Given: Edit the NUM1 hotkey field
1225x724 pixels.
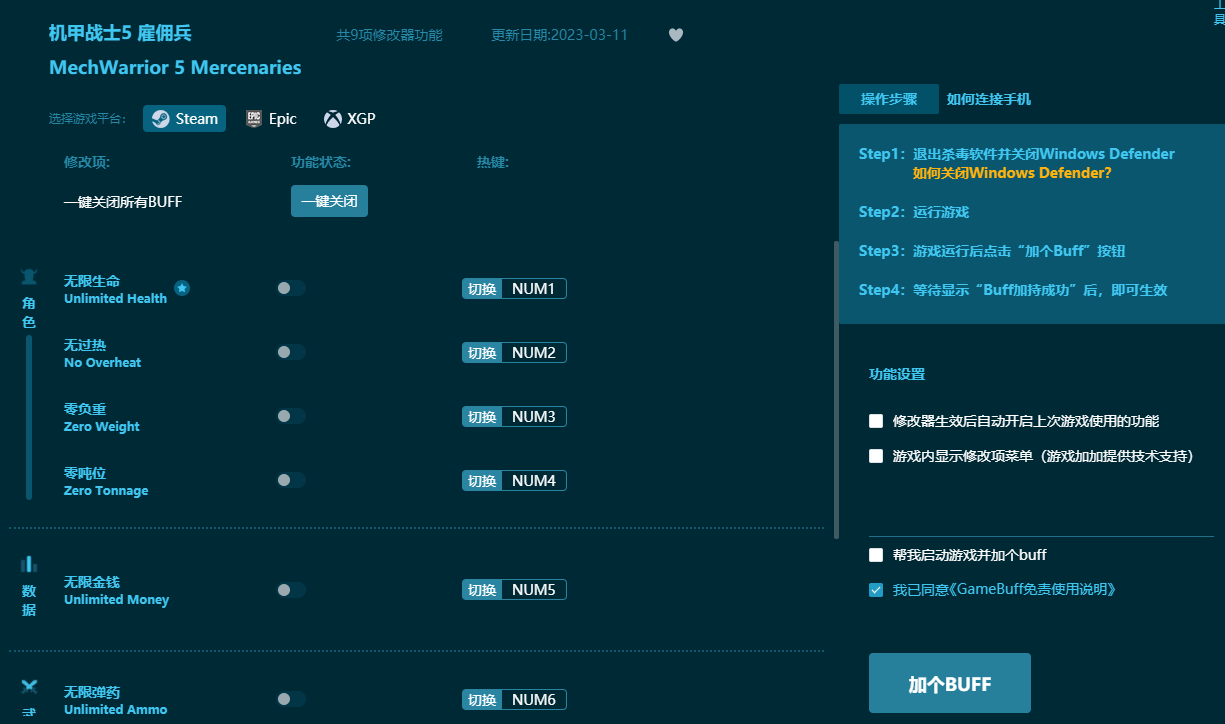Looking at the screenshot, I should (534, 289).
